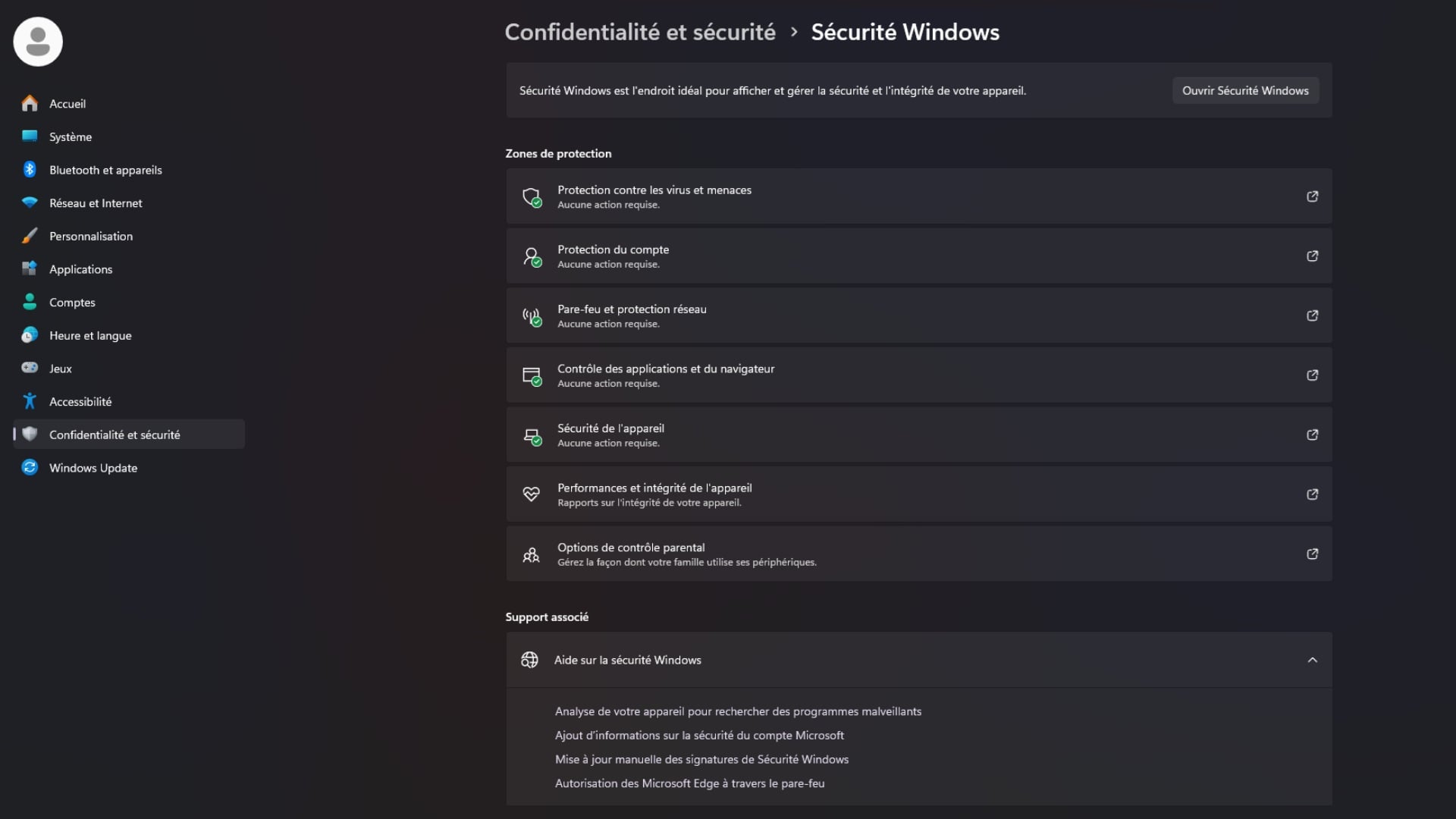This screenshot has width=1456, height=819.
Task: Collapse the Aide sur la sécurité Windows section
Action: tap(1313, 660)
